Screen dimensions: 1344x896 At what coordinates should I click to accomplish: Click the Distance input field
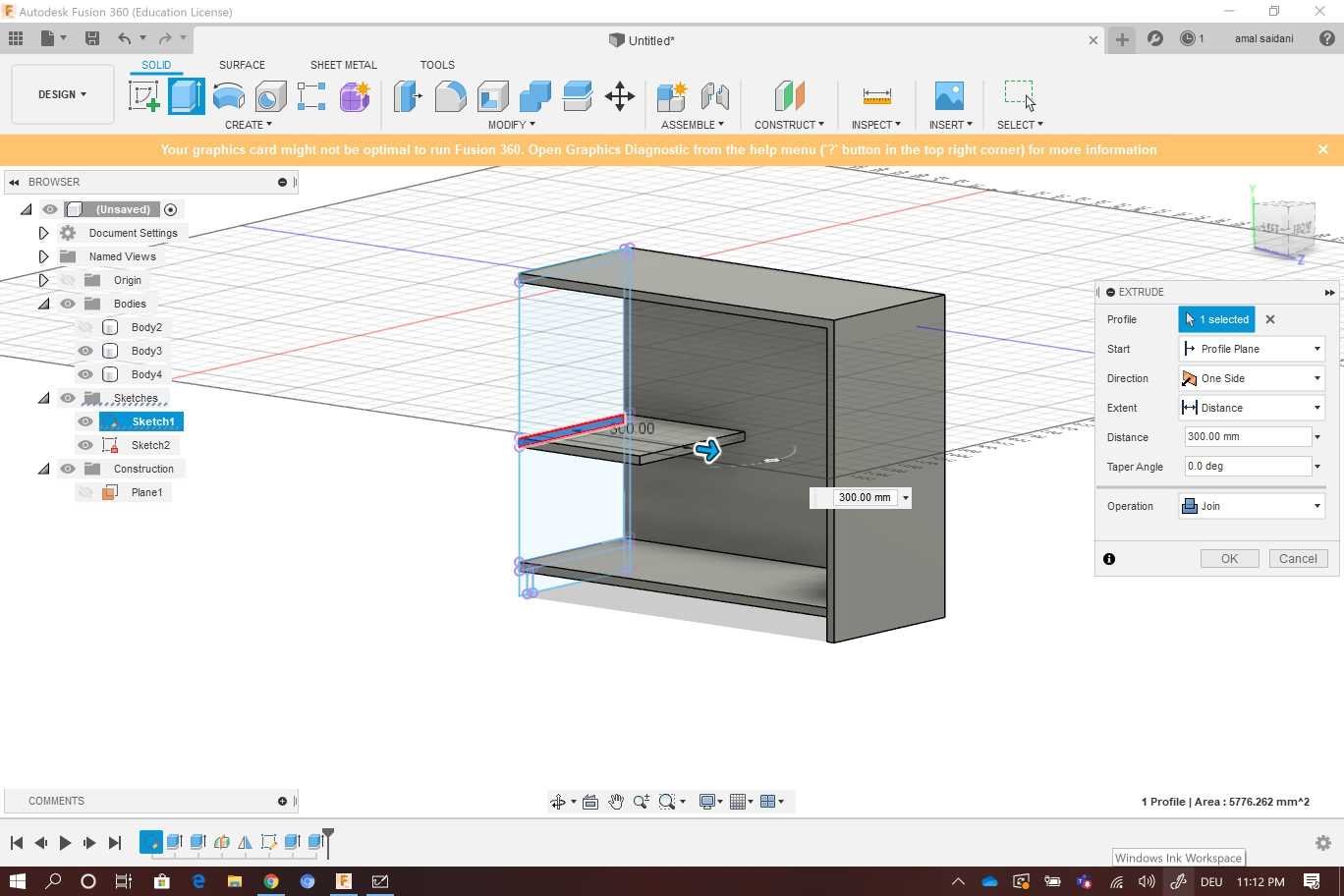coord(1246,437)
